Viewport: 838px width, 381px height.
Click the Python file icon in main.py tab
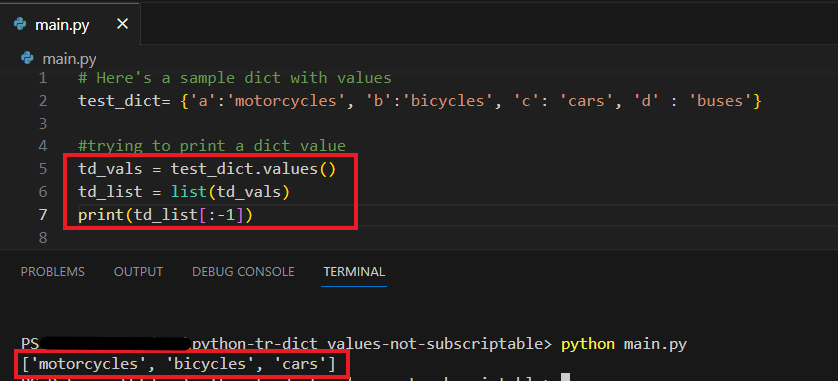tap(20, 24)
